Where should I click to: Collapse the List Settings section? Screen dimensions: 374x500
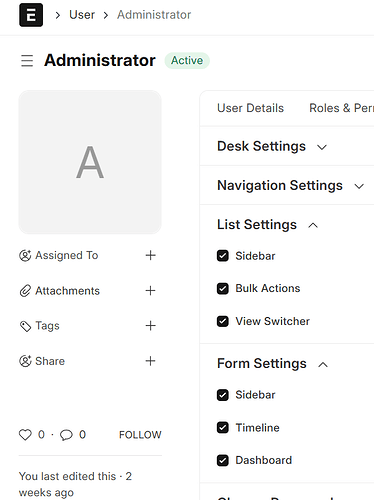pos(268,225)
